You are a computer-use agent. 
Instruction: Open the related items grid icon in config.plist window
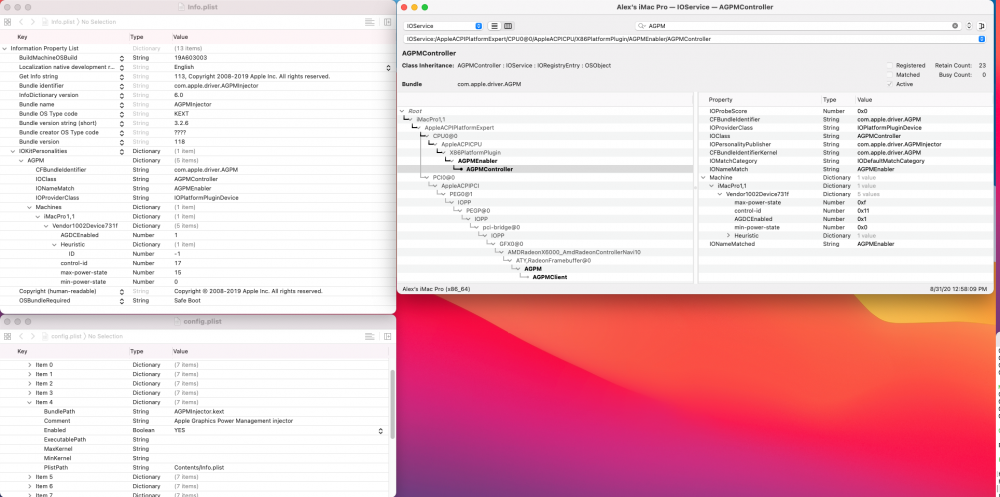click(8, 336)
